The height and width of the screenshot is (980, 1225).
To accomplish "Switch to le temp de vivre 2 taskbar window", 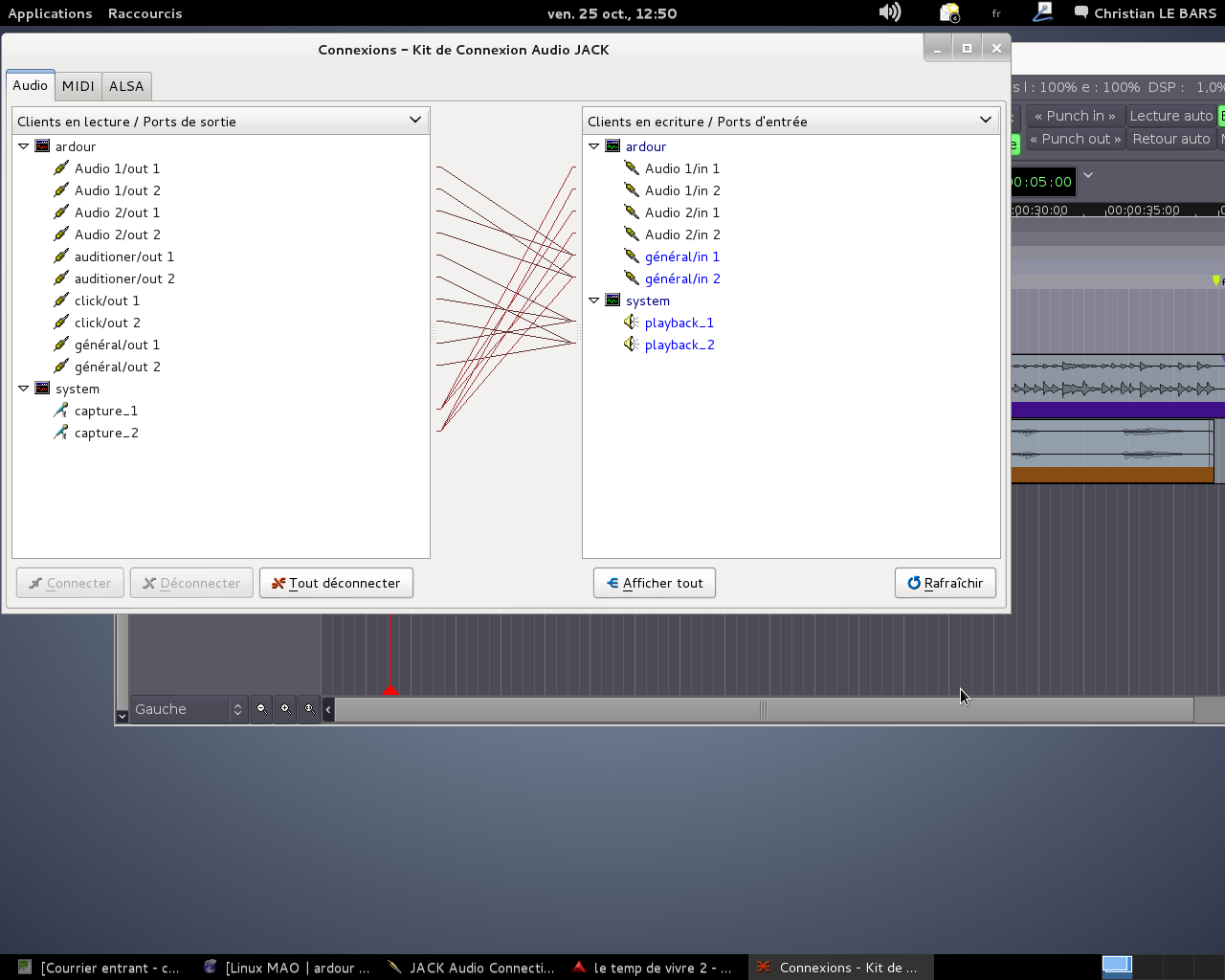I will [x=655, y=968].
